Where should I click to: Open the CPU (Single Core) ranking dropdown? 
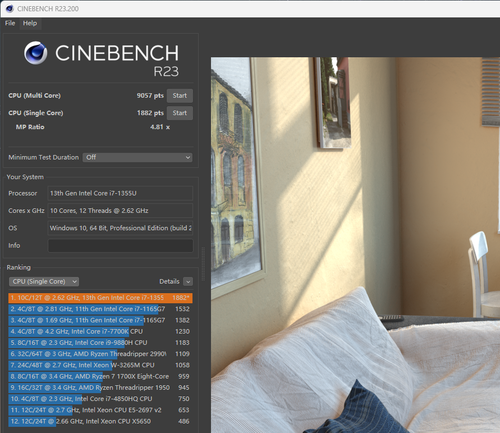click(x=44, y=282)
